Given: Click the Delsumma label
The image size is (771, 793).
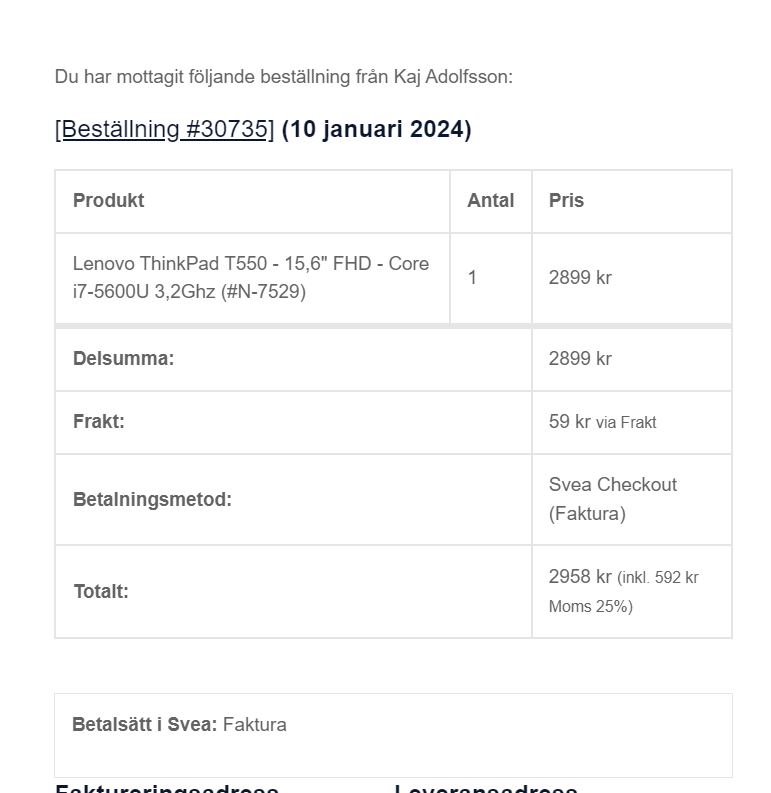Looking at the screenshot, I should click(123, 359).
